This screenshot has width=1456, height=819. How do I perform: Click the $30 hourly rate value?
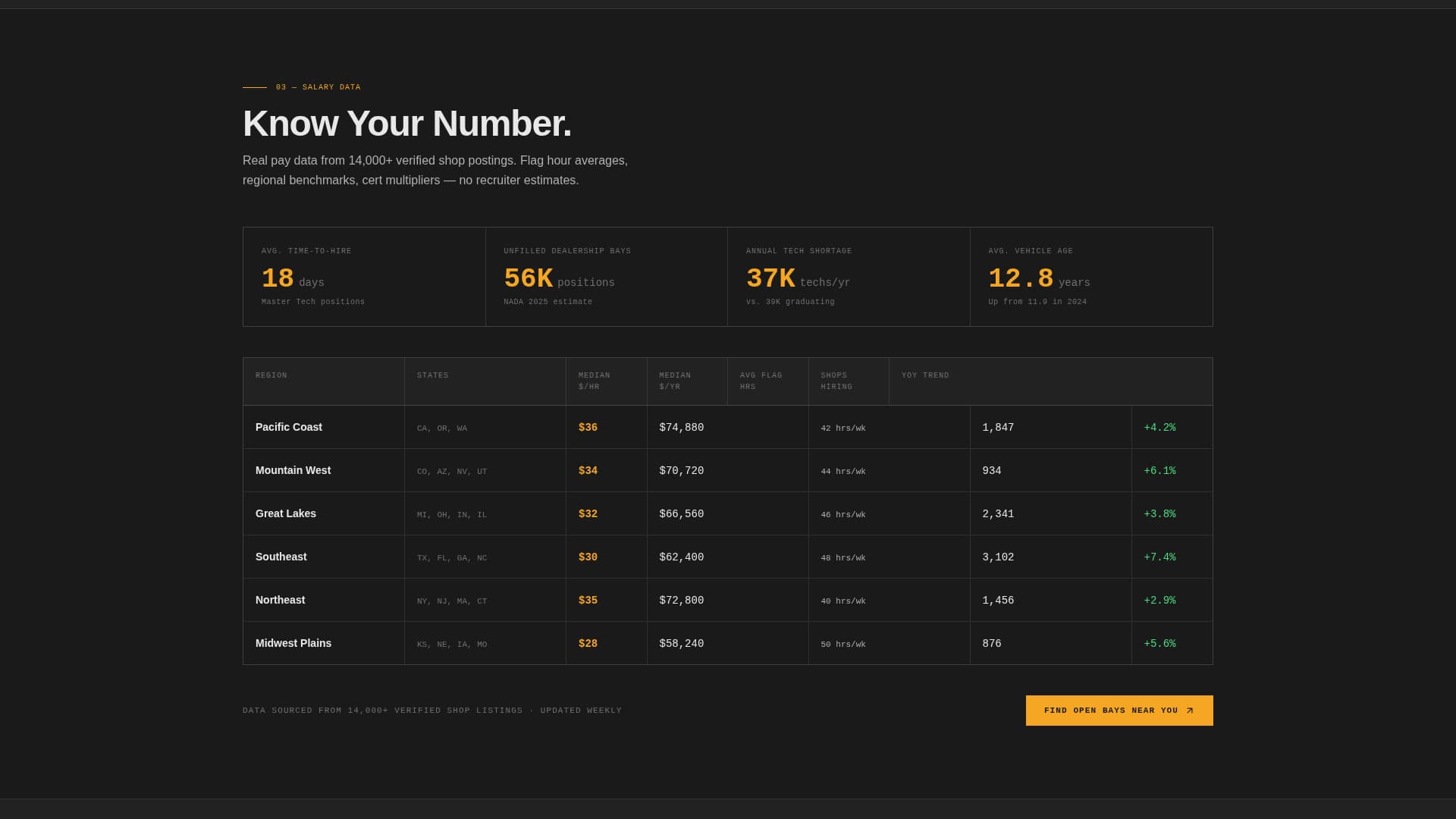[588, 557]
